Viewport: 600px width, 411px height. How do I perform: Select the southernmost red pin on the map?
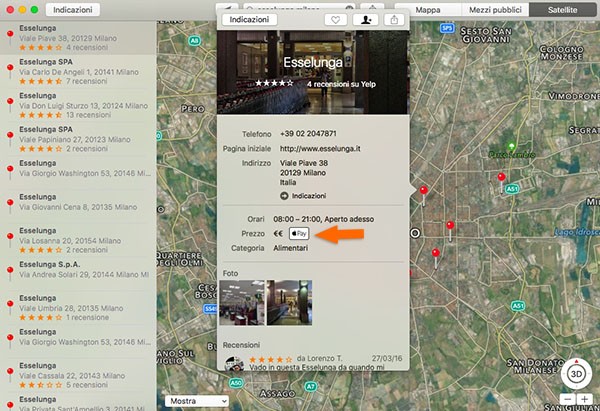(435, 253)
